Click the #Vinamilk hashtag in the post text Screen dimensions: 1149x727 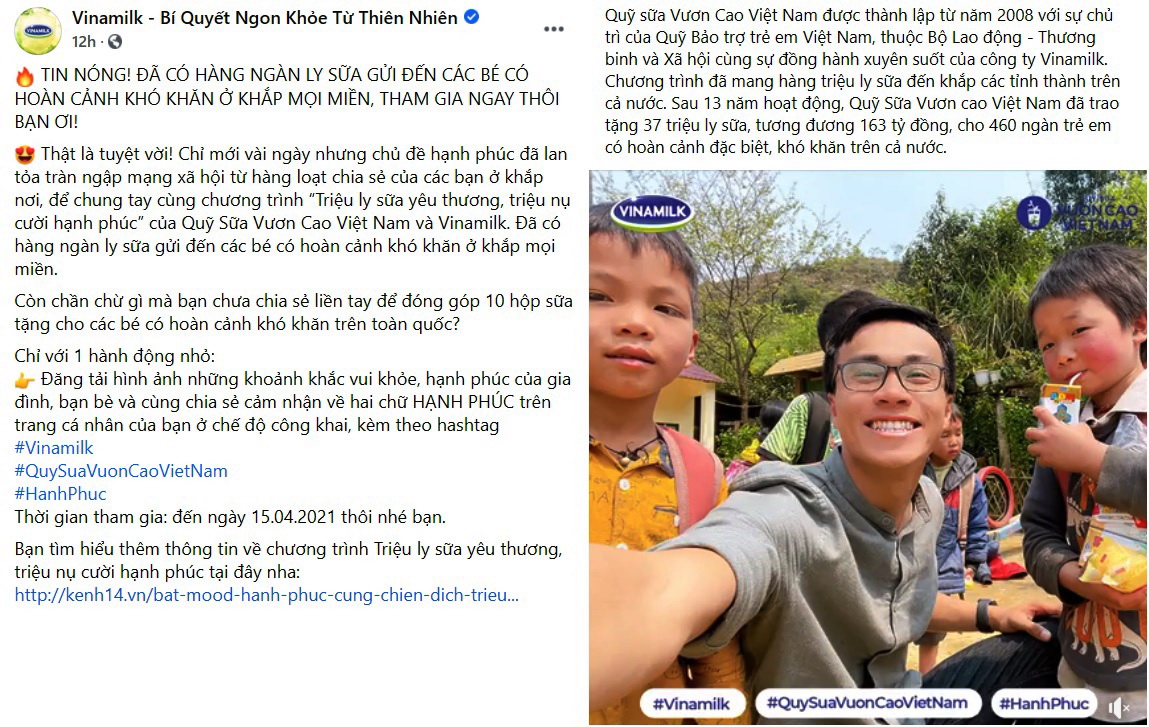click(x=54, y=448)
